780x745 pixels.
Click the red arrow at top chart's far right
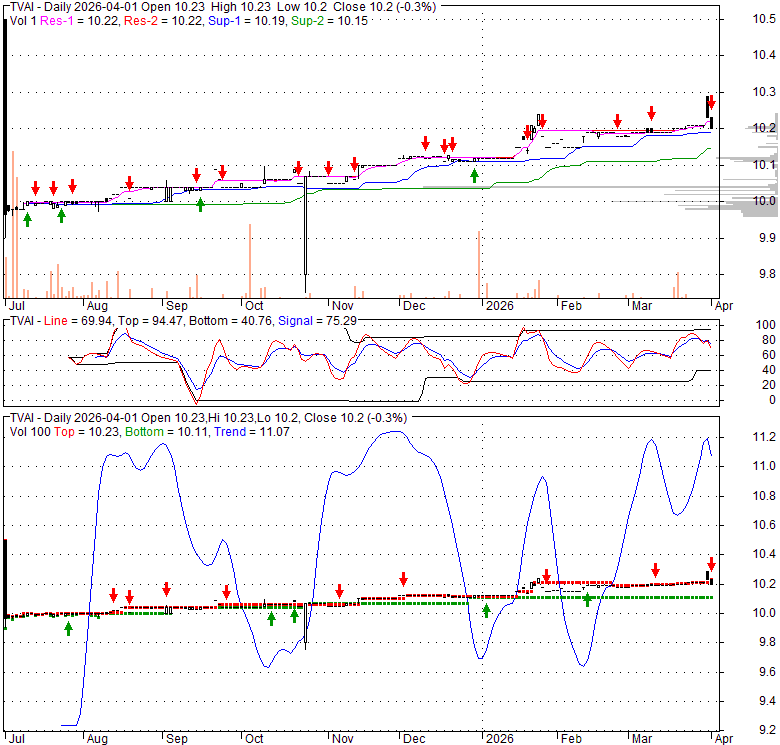[710, 103]
